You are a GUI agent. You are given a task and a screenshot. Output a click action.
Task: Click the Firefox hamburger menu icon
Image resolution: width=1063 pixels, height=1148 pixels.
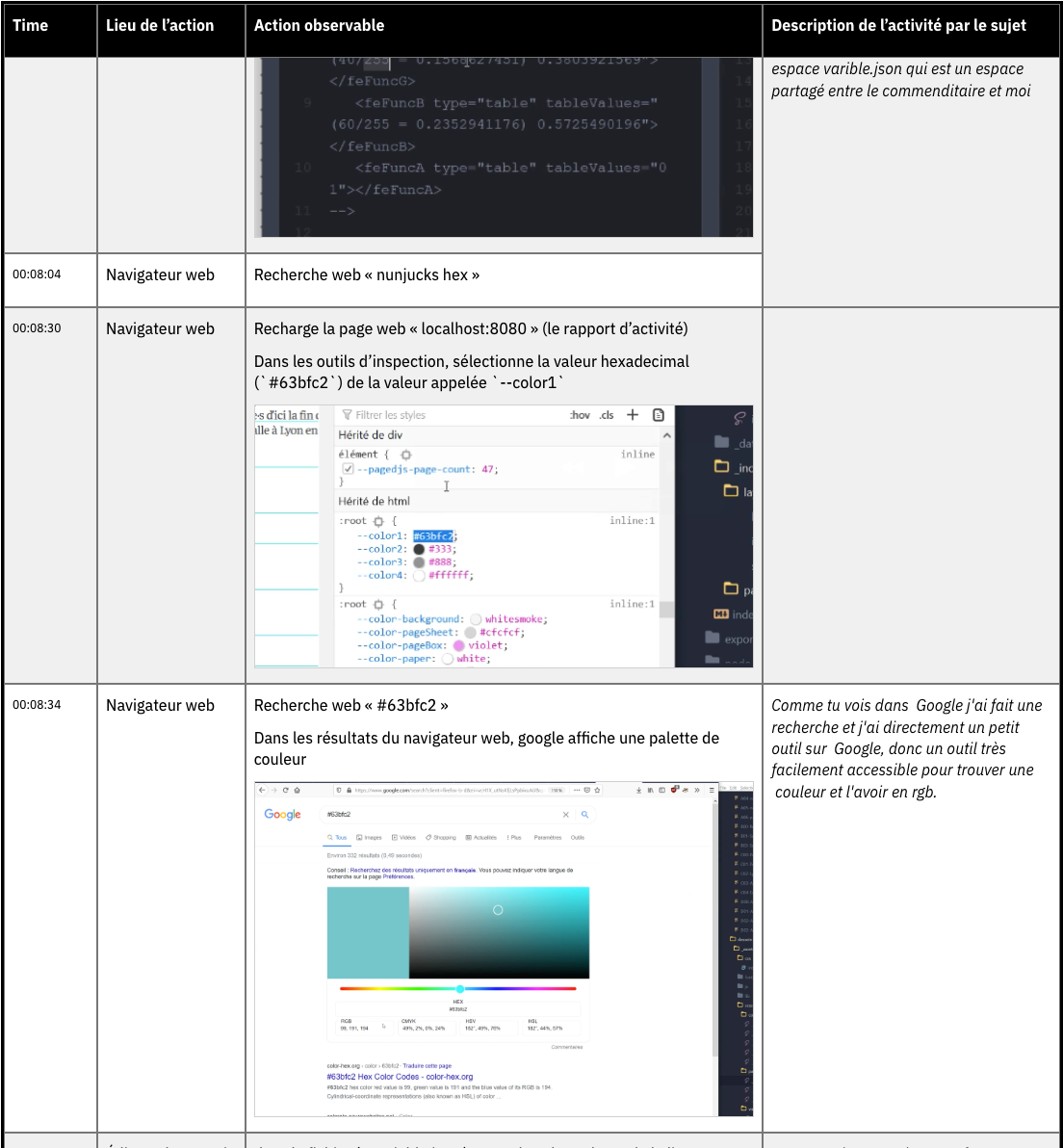coord(712,790)
